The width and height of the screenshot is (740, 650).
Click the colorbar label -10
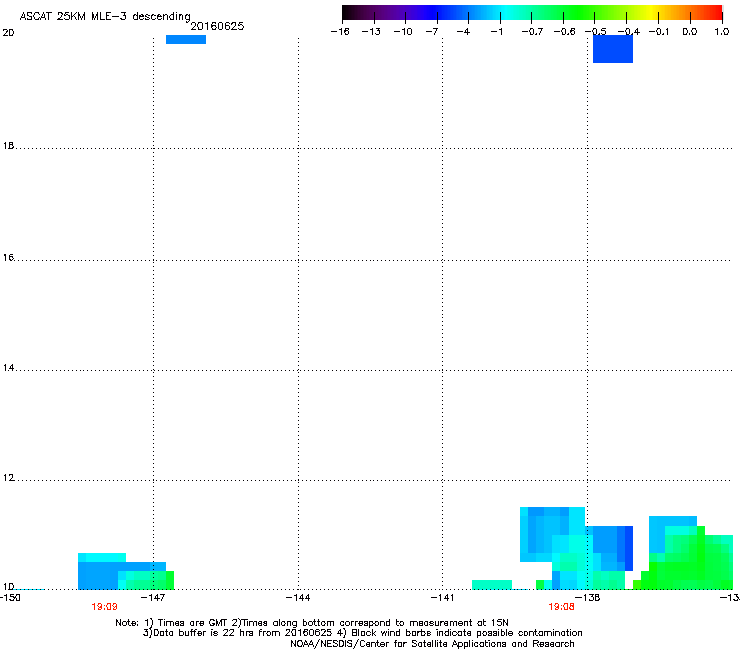click(403, 32)
